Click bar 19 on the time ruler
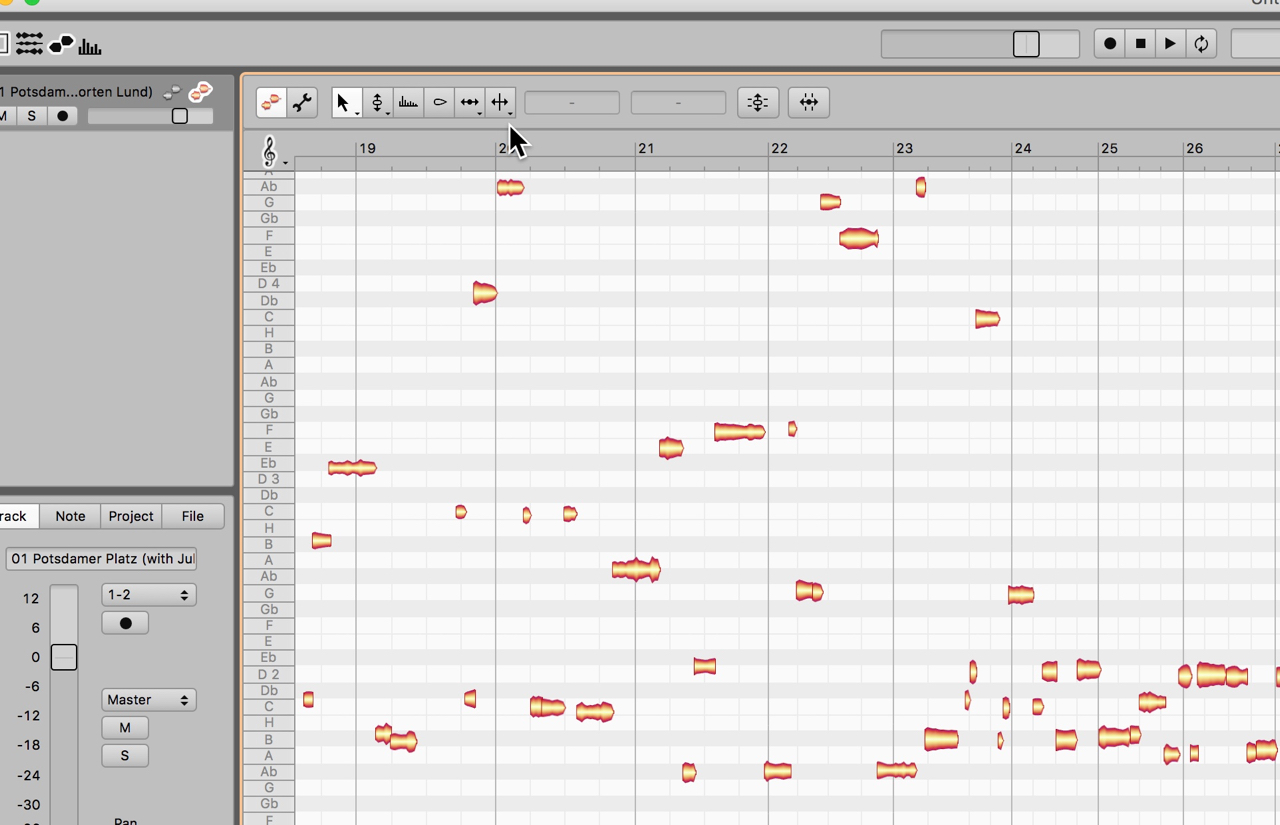This screenshot has height=825, width=1280. pyautogui.click(x=367, y=148)
